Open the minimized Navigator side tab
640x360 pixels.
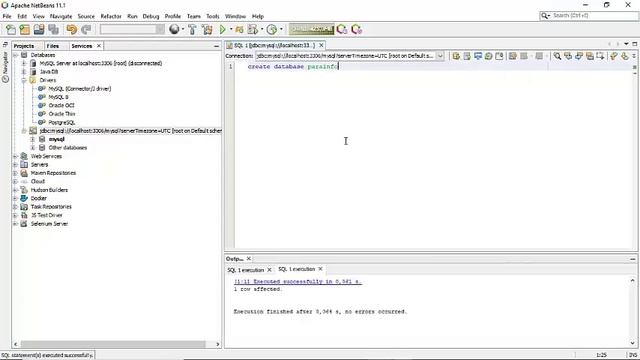(x=5, y=63)
